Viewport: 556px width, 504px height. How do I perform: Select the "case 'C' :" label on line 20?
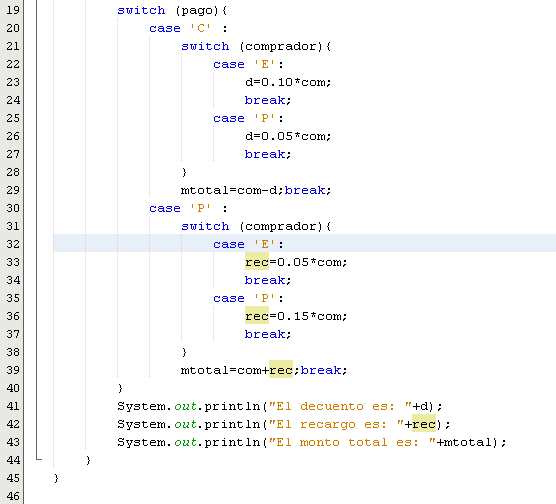(x=188, y=28)
